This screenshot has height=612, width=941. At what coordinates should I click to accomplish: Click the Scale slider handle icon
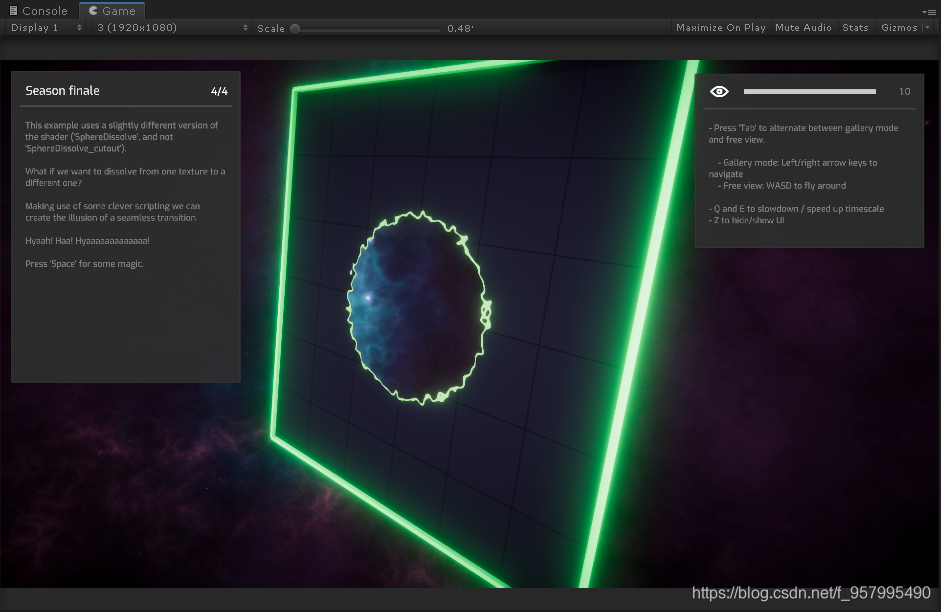coord(294,28)
